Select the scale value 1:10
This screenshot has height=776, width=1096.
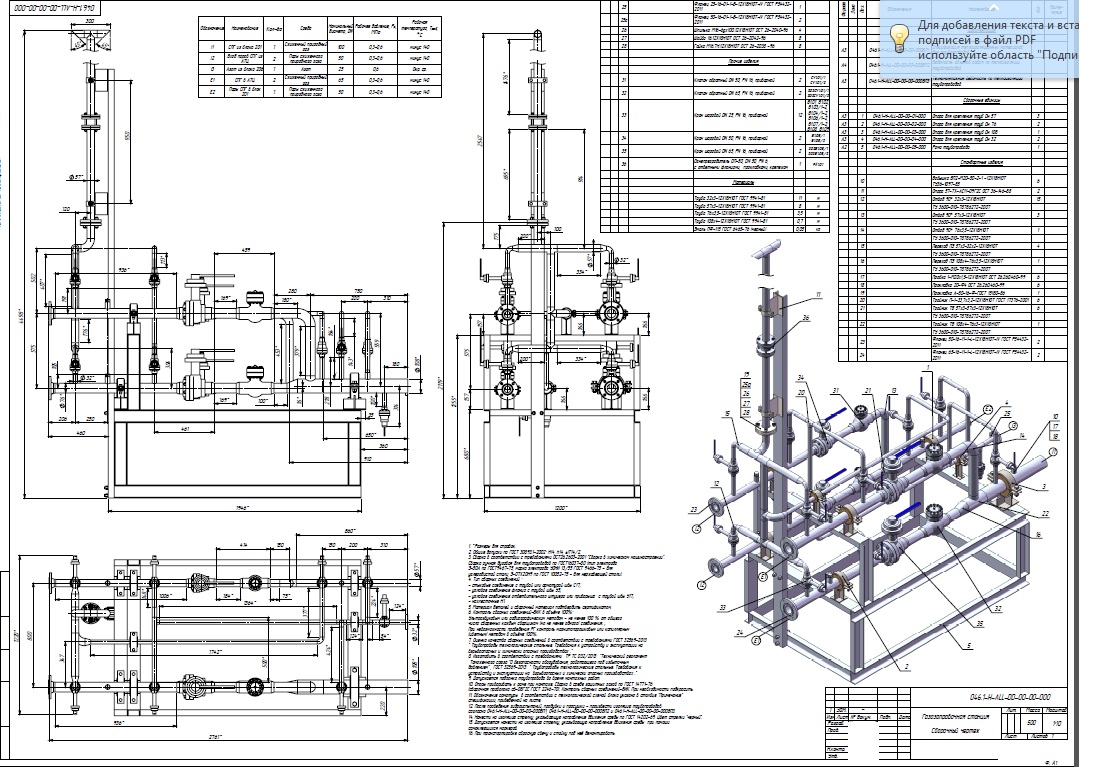(x=1055, y=723)
